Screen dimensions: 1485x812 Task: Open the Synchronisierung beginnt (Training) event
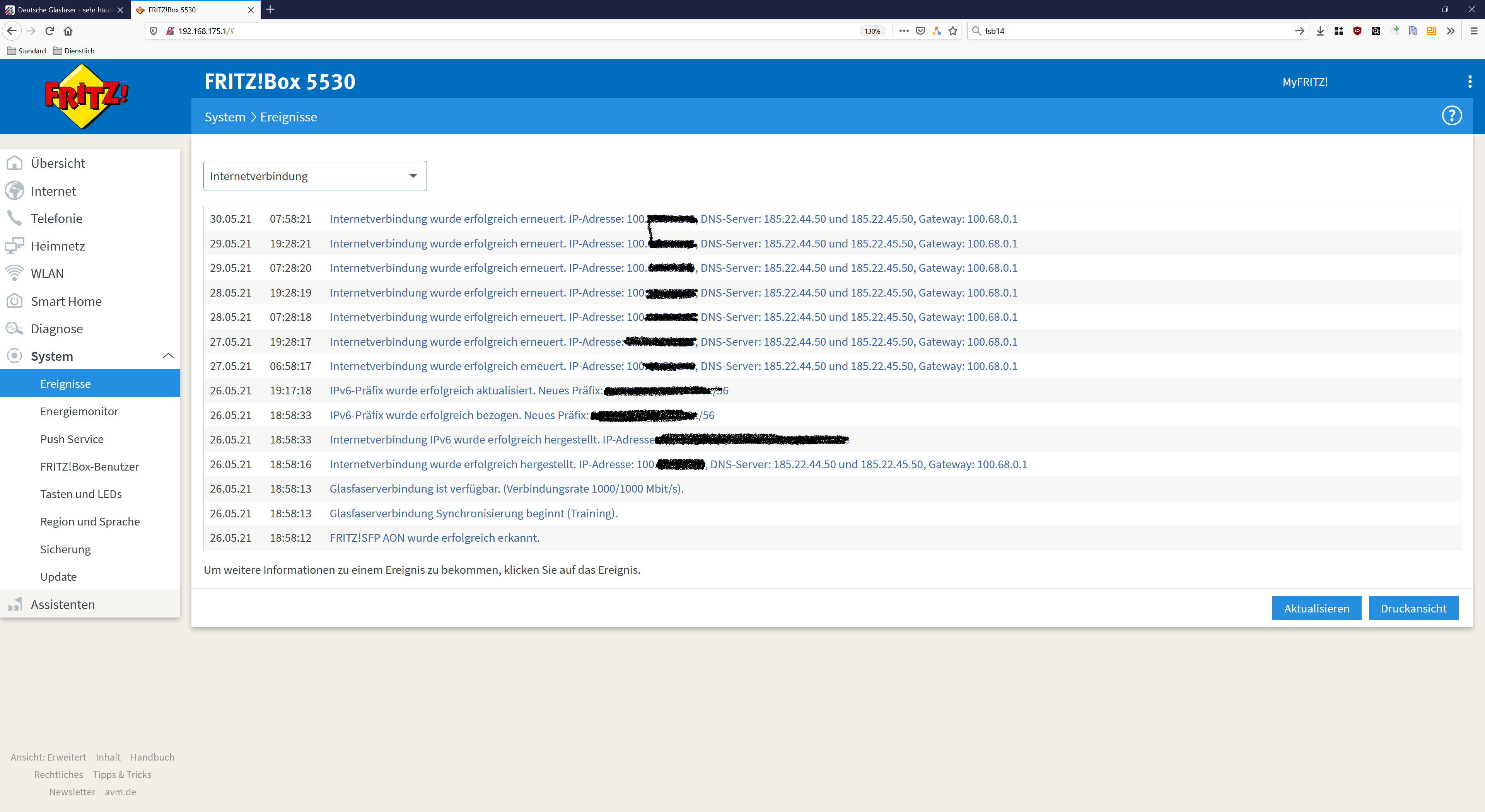coord(832,513)
